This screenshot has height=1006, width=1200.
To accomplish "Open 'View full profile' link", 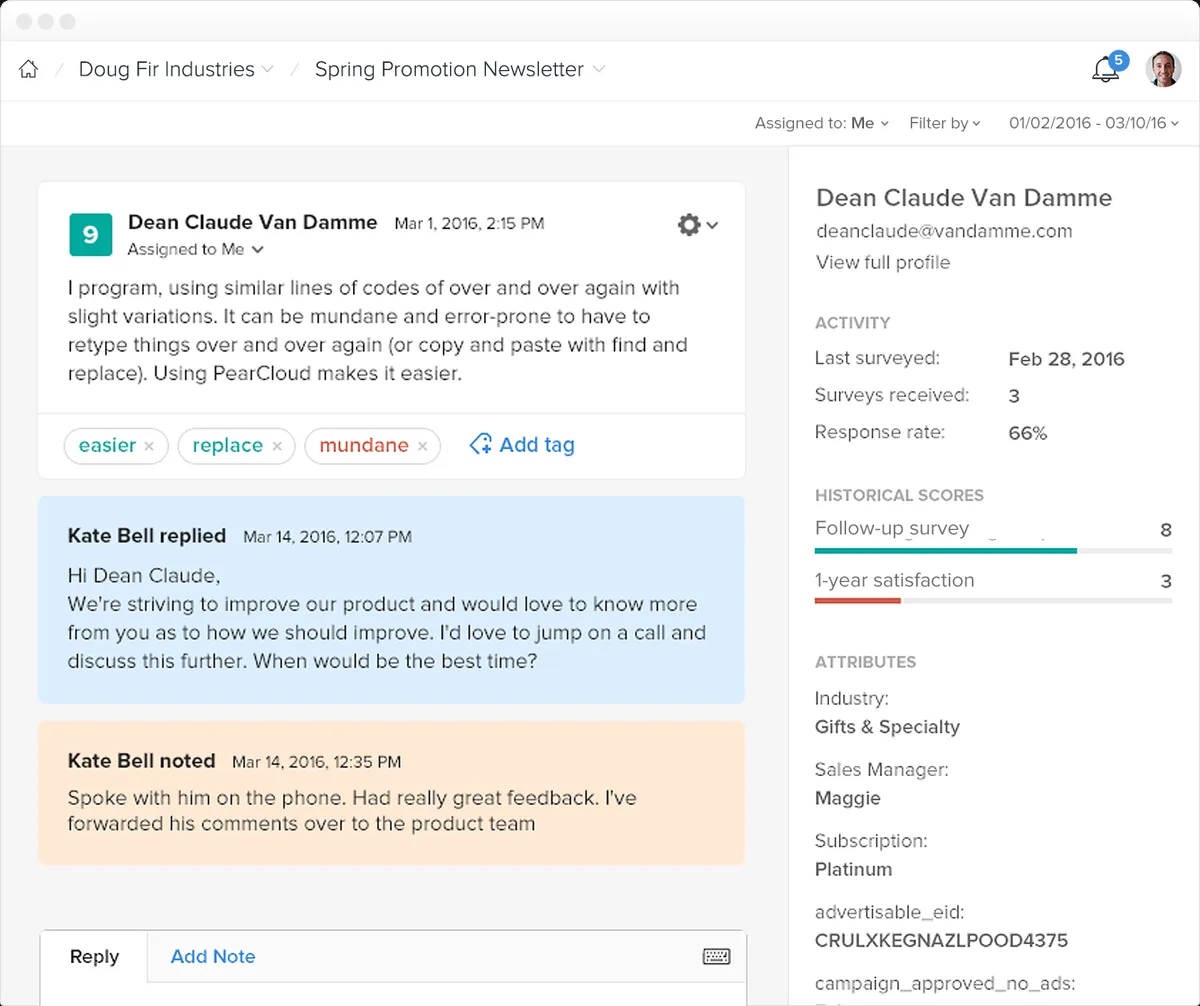I will 883,263.
